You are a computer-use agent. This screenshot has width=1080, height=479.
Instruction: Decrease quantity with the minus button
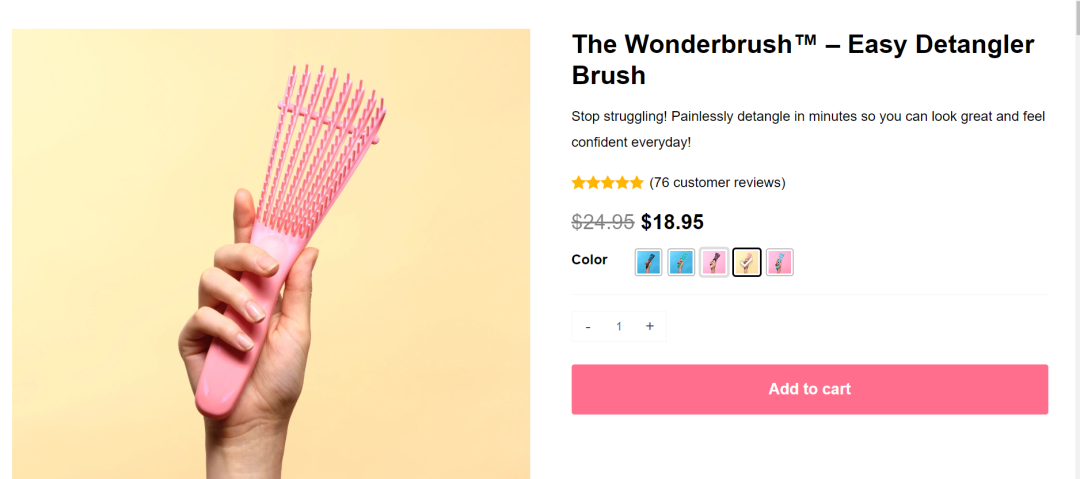pos(588,327)
